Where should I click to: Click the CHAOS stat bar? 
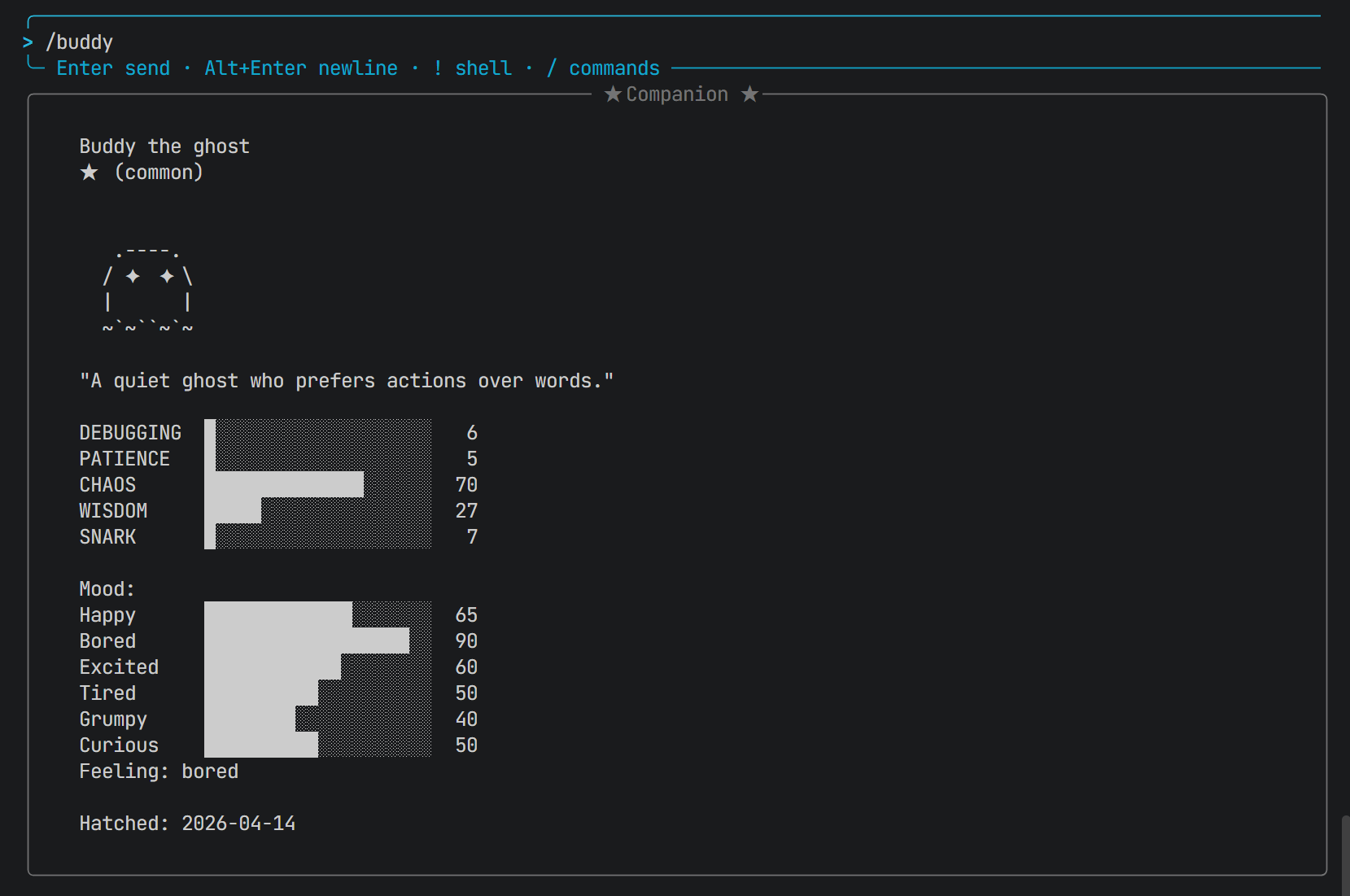coord(318,484)
